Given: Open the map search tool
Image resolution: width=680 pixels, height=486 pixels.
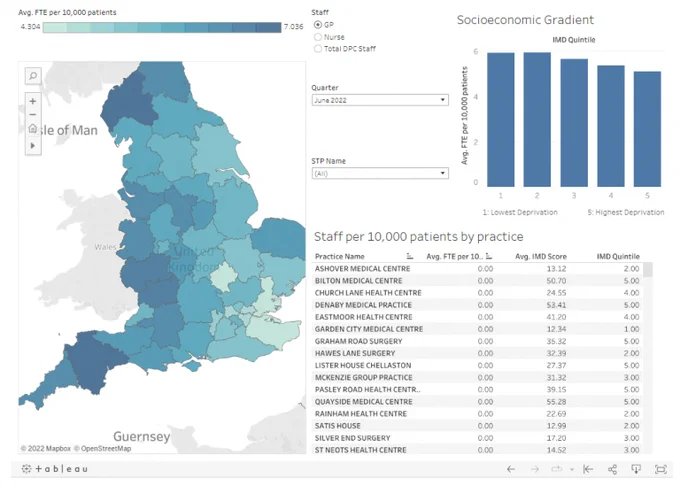Looking at the screenshot, I should [33, 76].
